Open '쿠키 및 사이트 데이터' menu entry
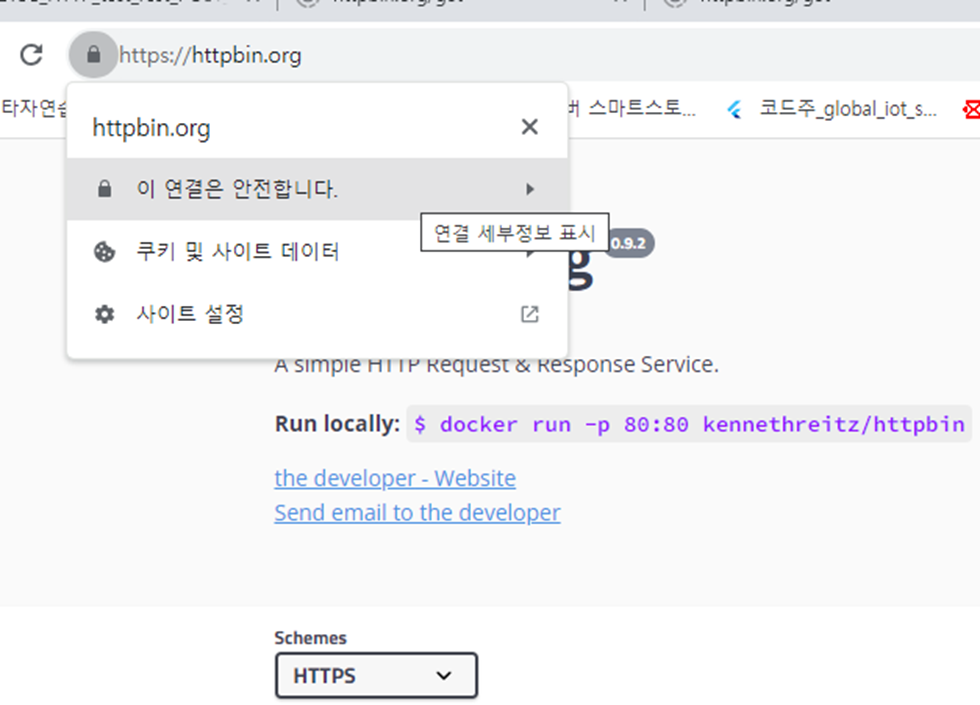The height and width of the screenshot is (705, 980). (317, 251)
